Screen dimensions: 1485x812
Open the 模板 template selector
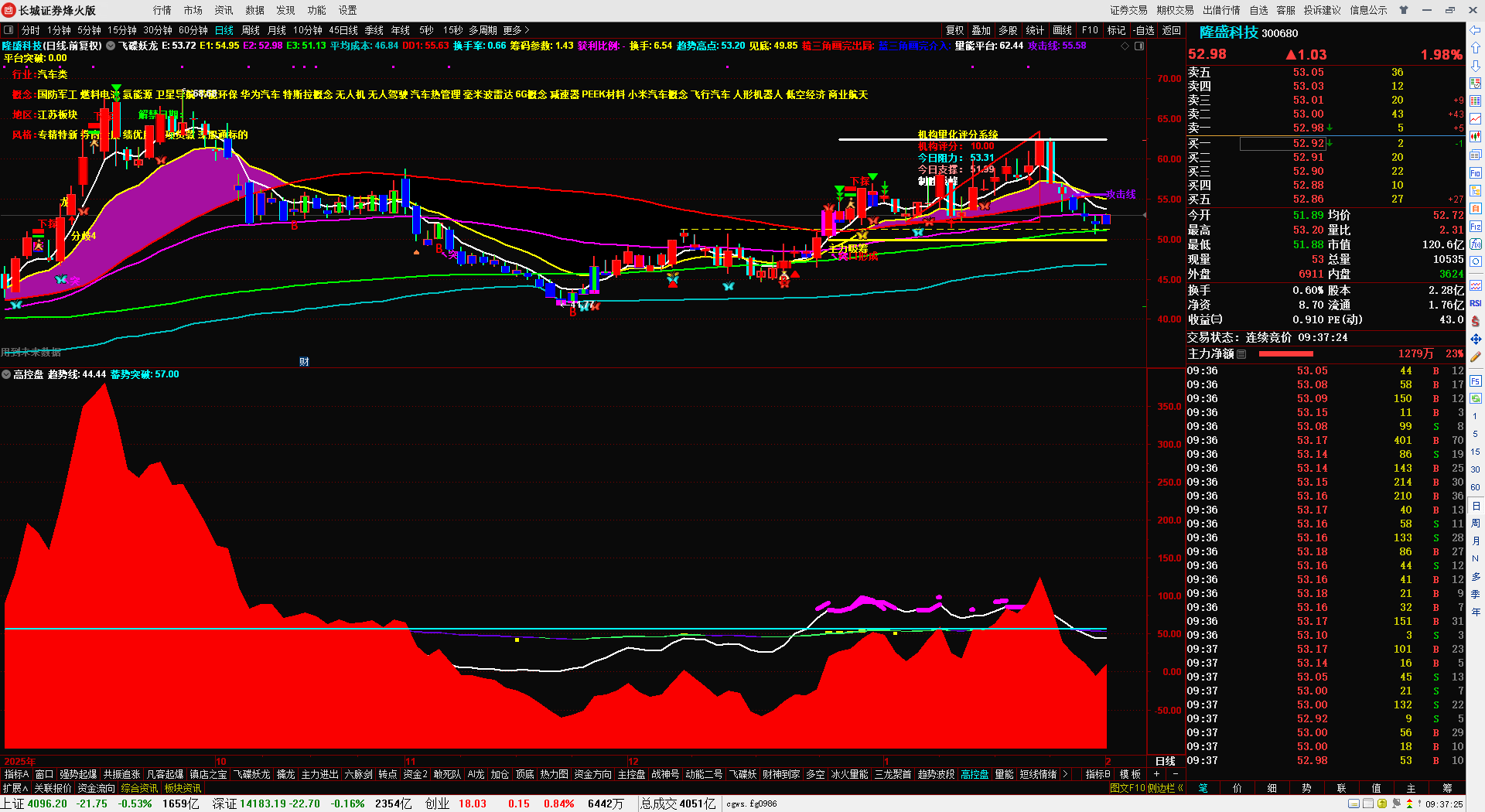pos(1131,774)
